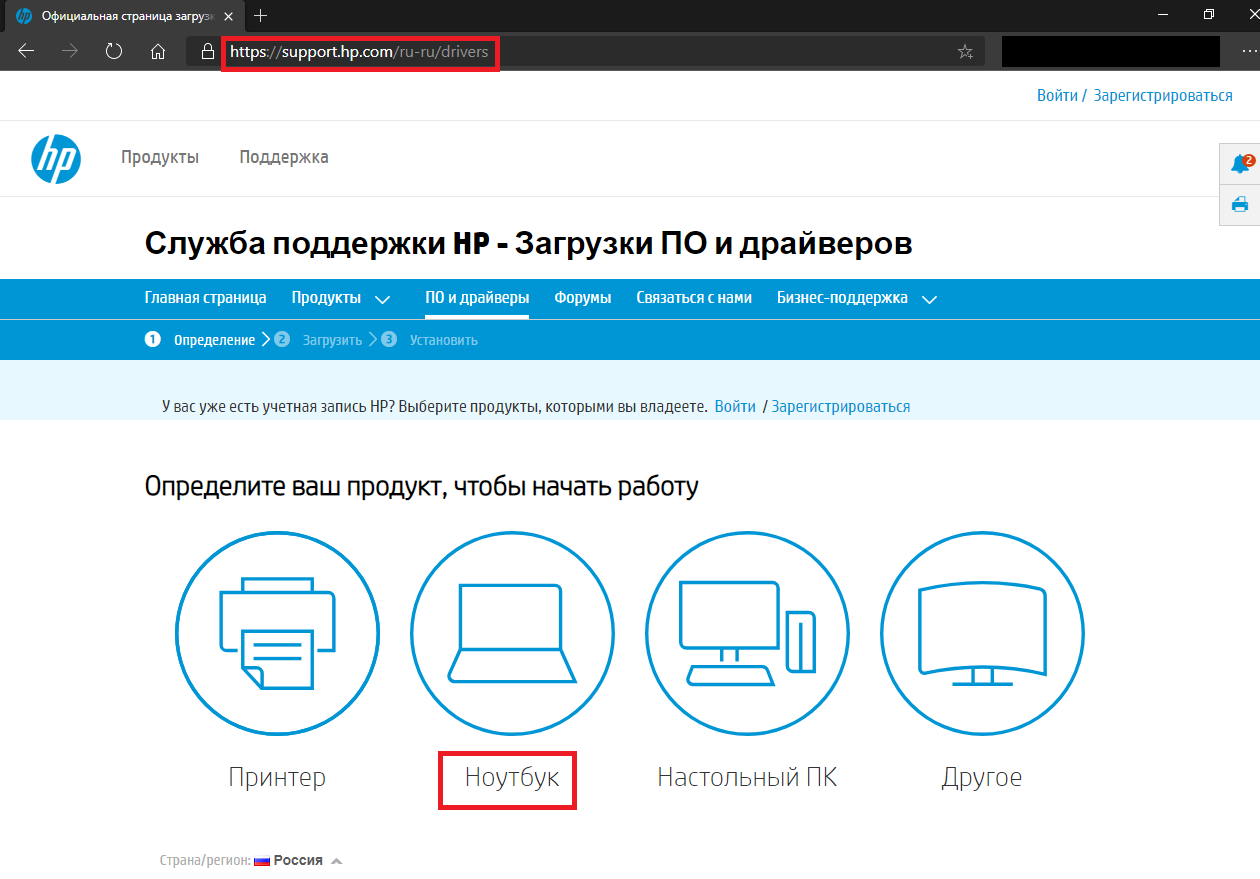Click the HP logo in the header
The height and width of the screenshot is (879, 1260).
(x=56, y=159)
